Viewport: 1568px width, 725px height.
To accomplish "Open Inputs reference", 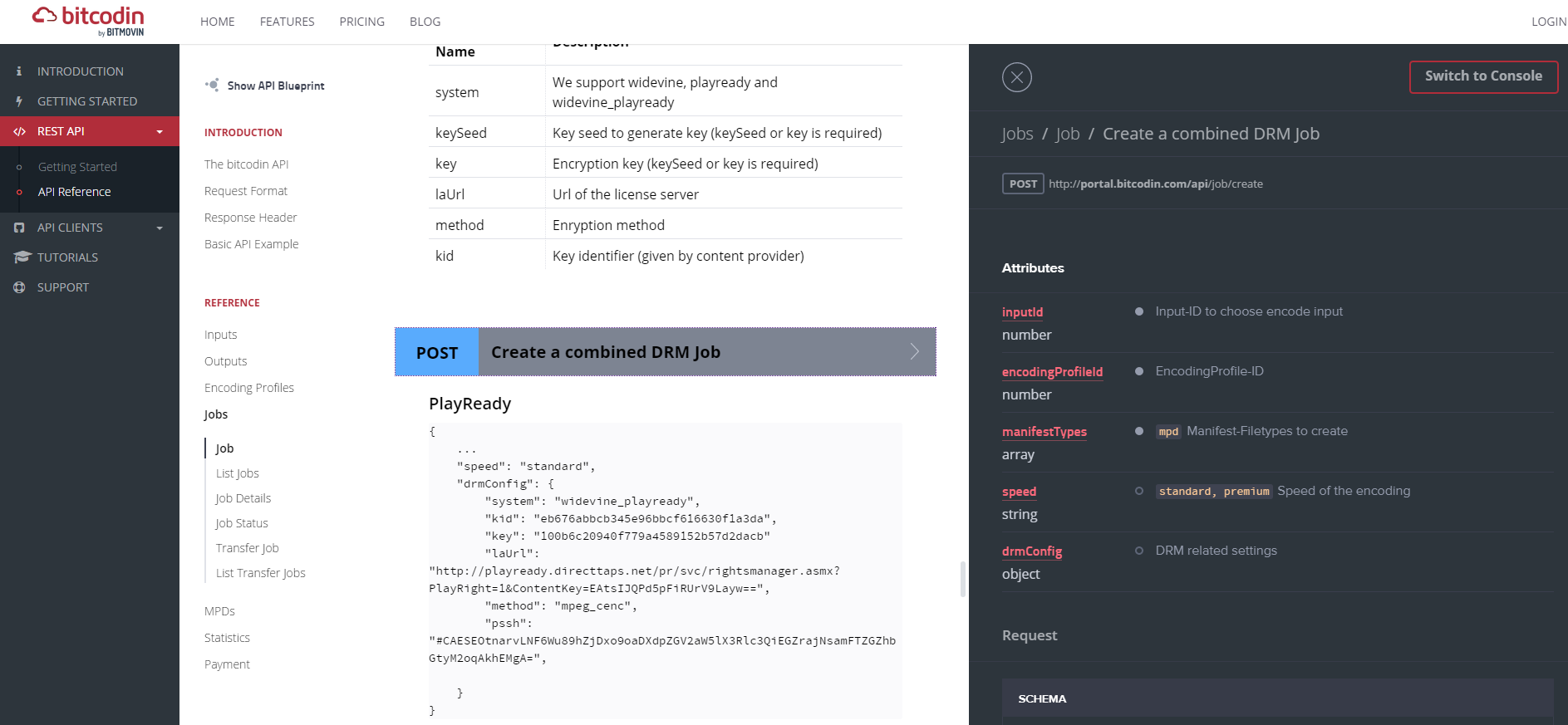I will [221, 335].
